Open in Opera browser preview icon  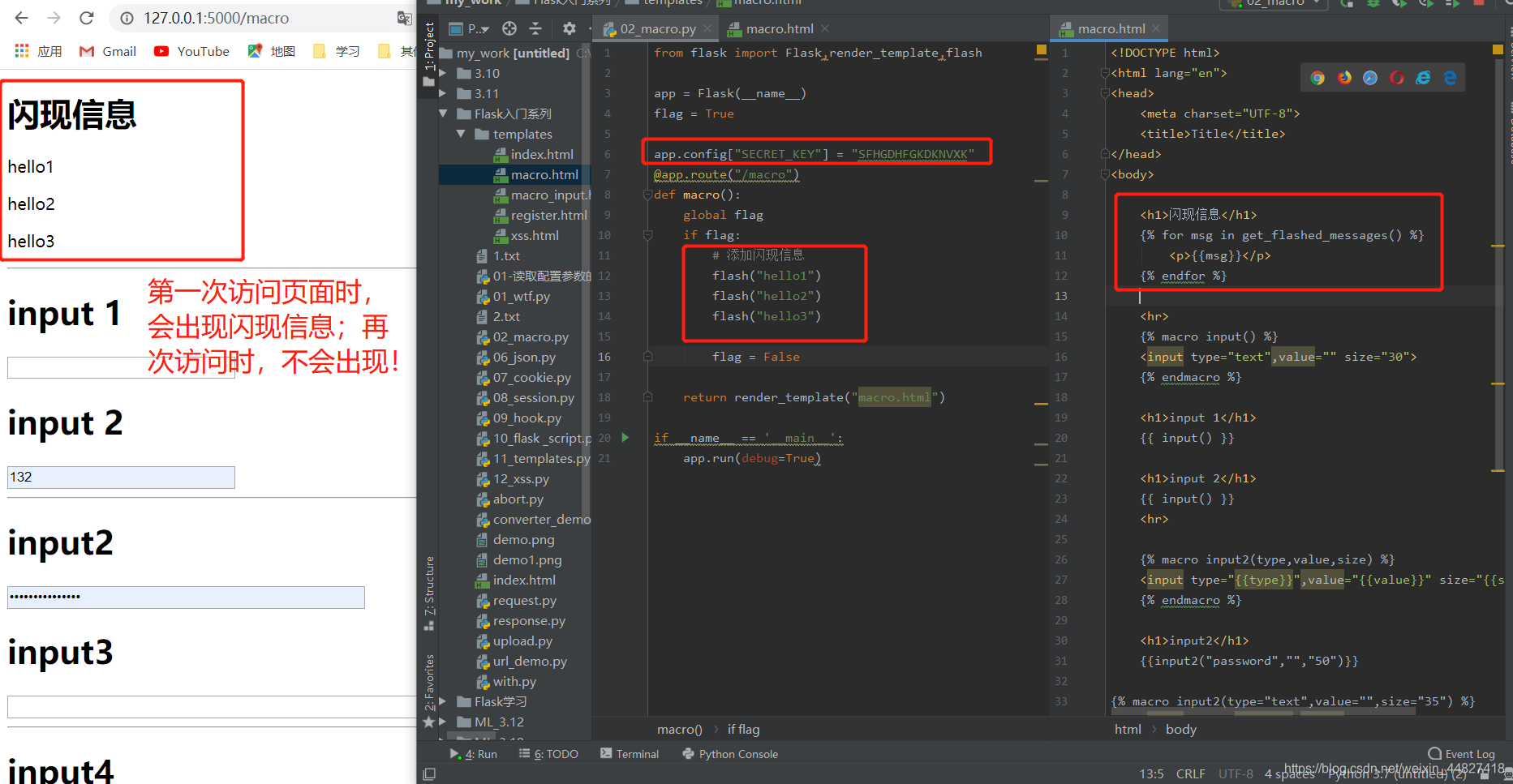coord(1397,78)
